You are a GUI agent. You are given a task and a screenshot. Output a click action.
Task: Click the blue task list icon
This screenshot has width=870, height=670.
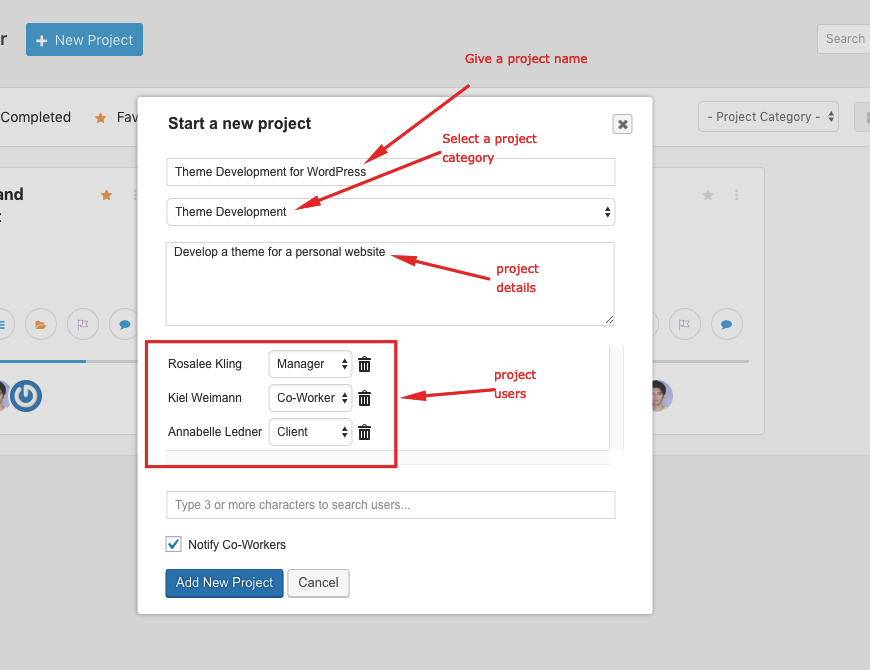click(3, 324)
